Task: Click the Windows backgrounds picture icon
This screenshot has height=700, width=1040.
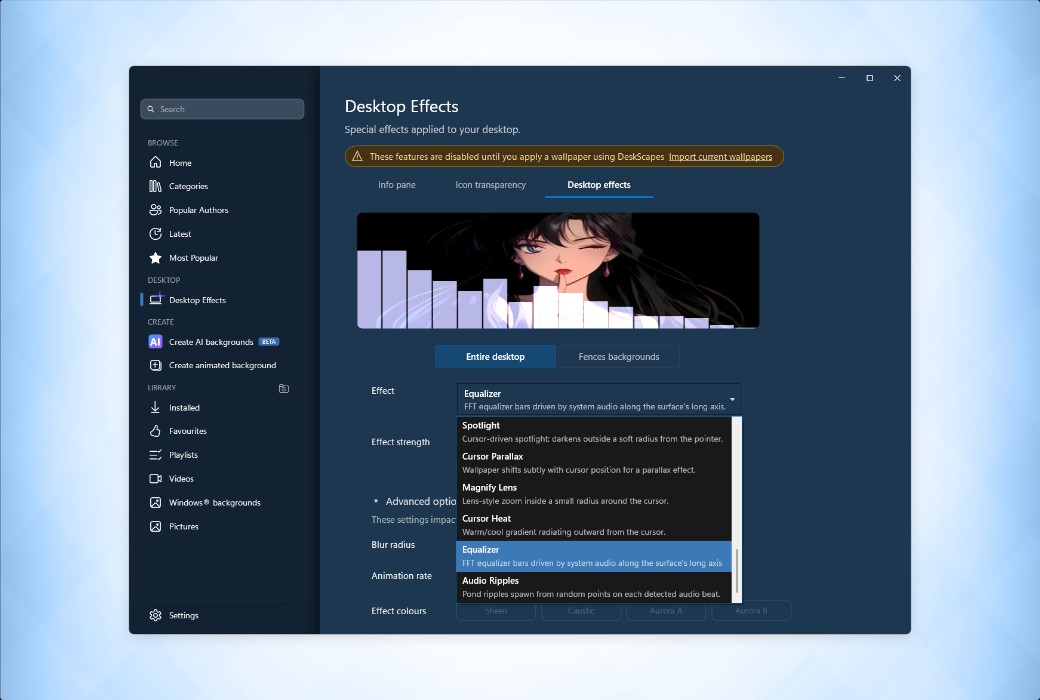Action: tap(155, 502)
